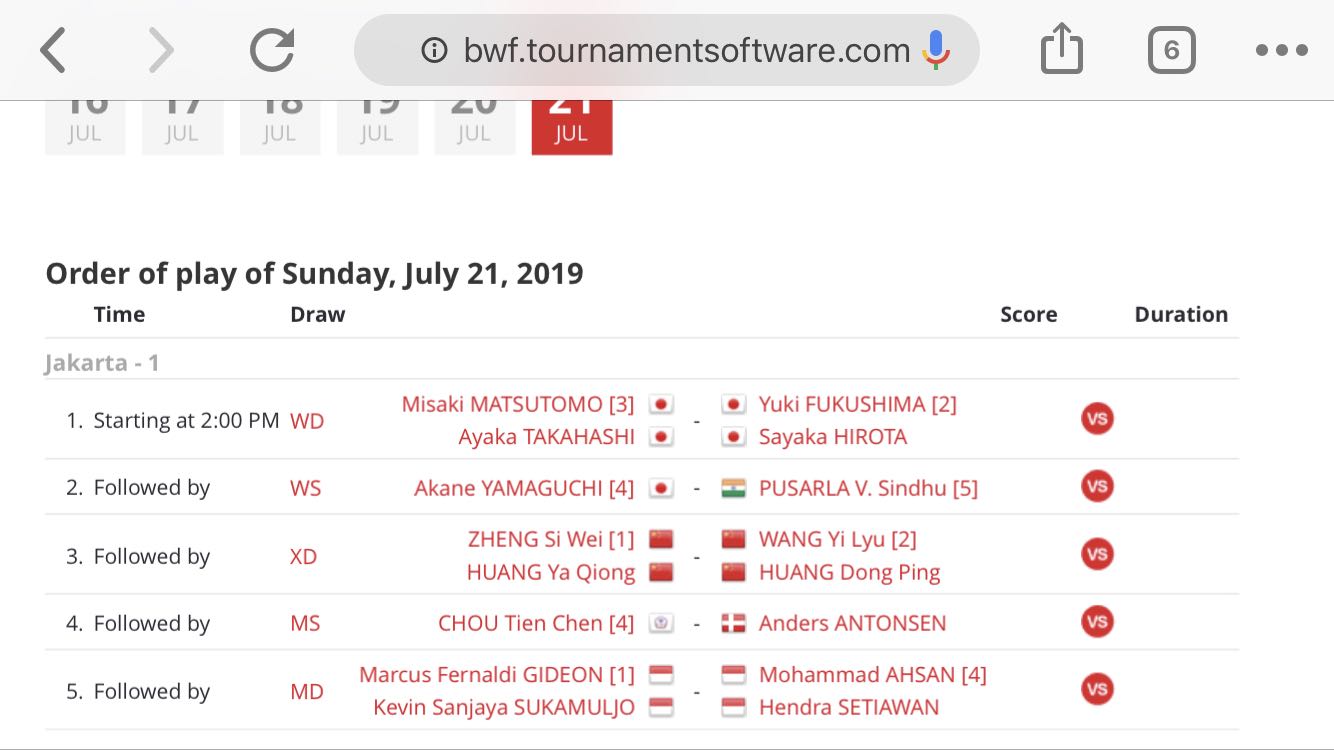Tap the browser forward arrow
Image resolution: width=1334 pixels, height=750 pixels.
(160, 50)
